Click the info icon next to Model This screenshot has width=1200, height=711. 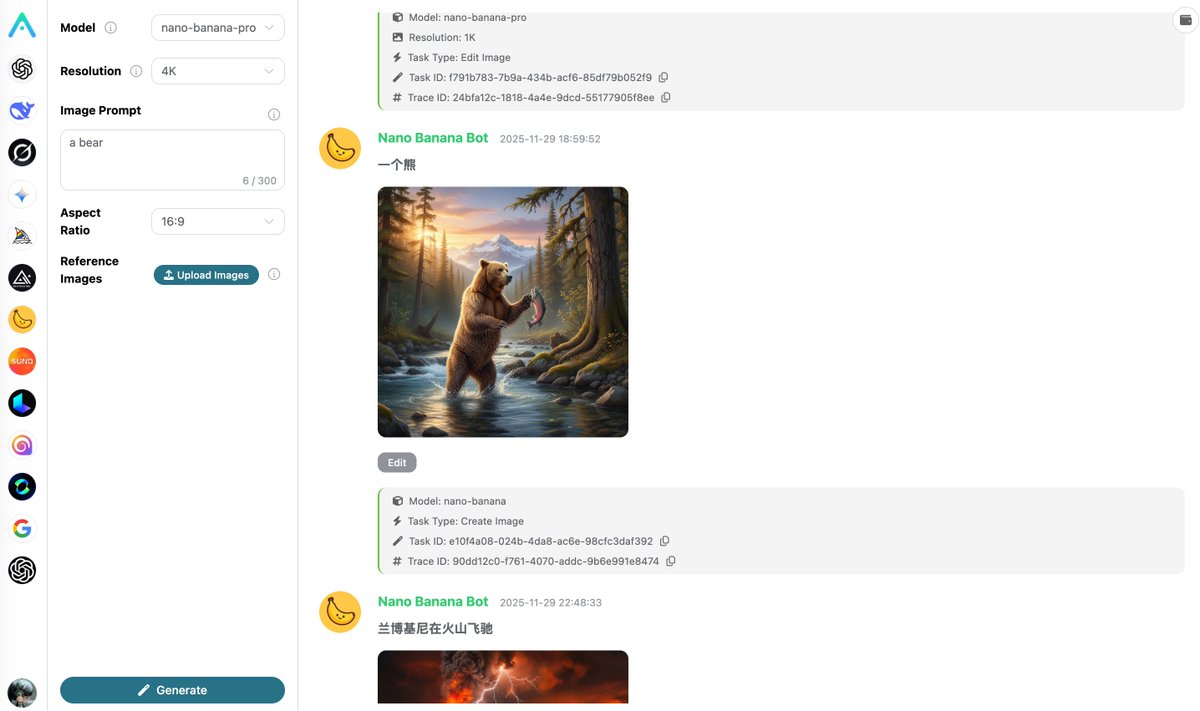111,28
